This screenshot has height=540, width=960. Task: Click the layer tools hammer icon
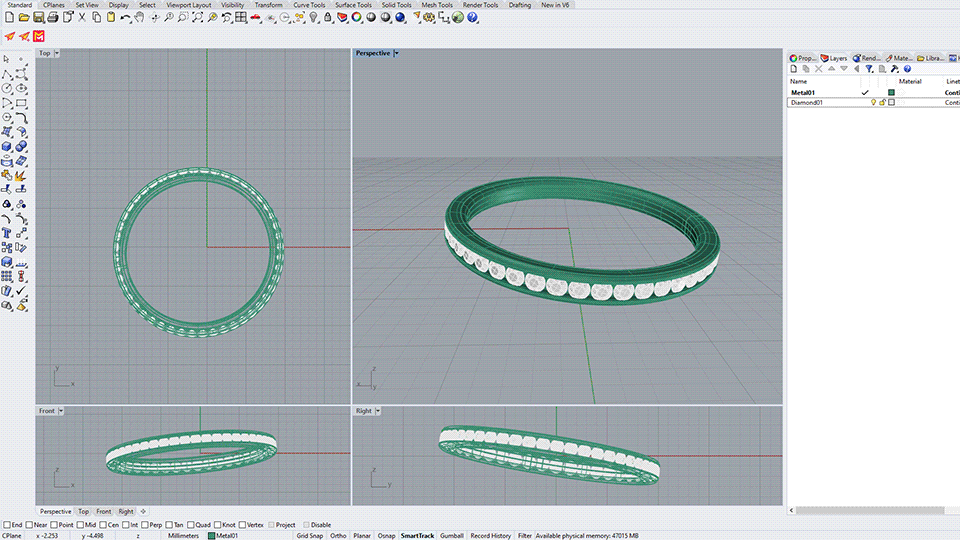894,69
